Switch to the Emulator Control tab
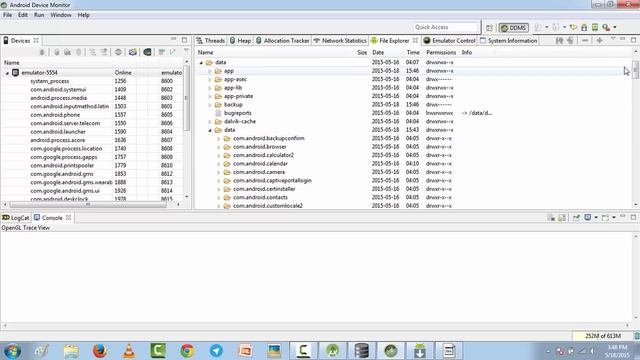 pyautogui.click(x=449, y=40)
